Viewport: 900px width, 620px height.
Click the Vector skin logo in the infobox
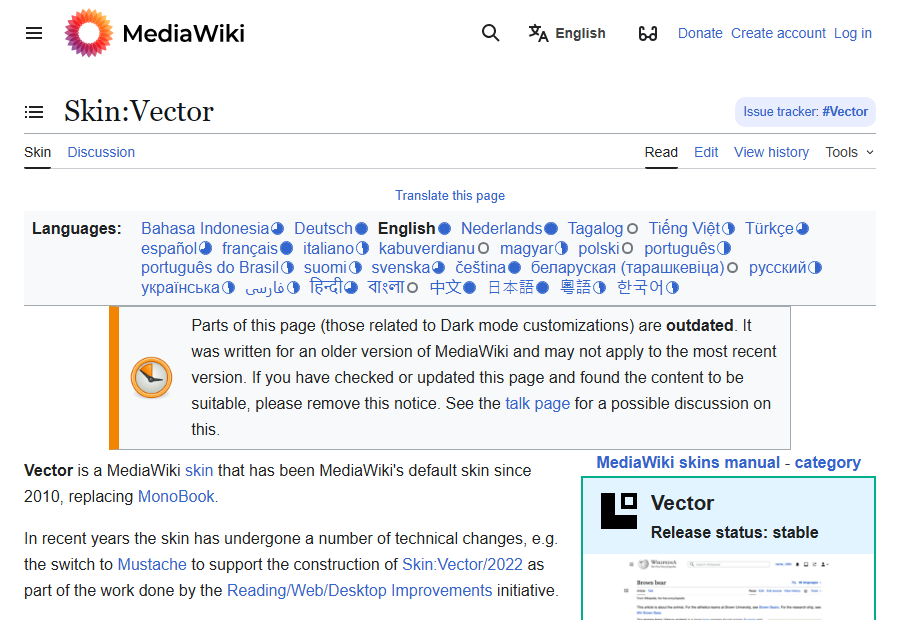pos(619,510)
